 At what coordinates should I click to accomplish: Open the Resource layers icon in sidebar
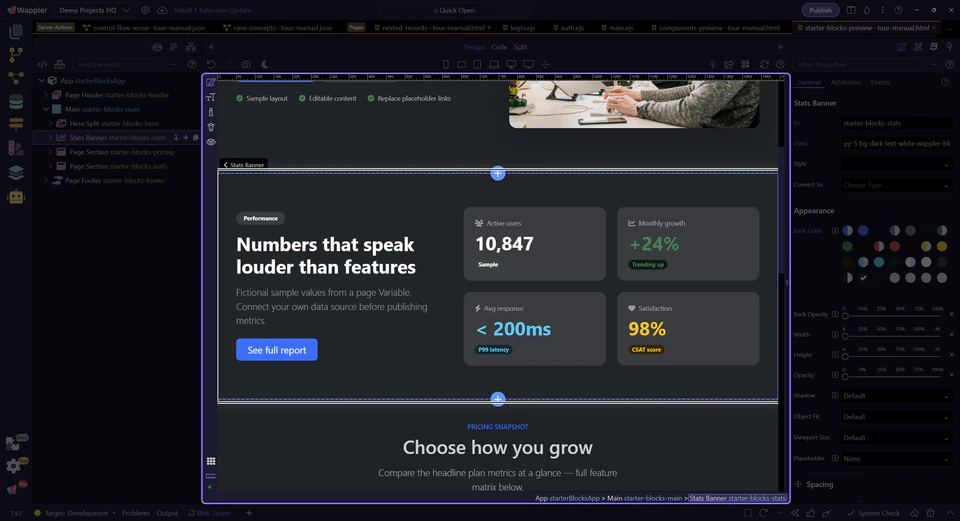coord(16,173)
